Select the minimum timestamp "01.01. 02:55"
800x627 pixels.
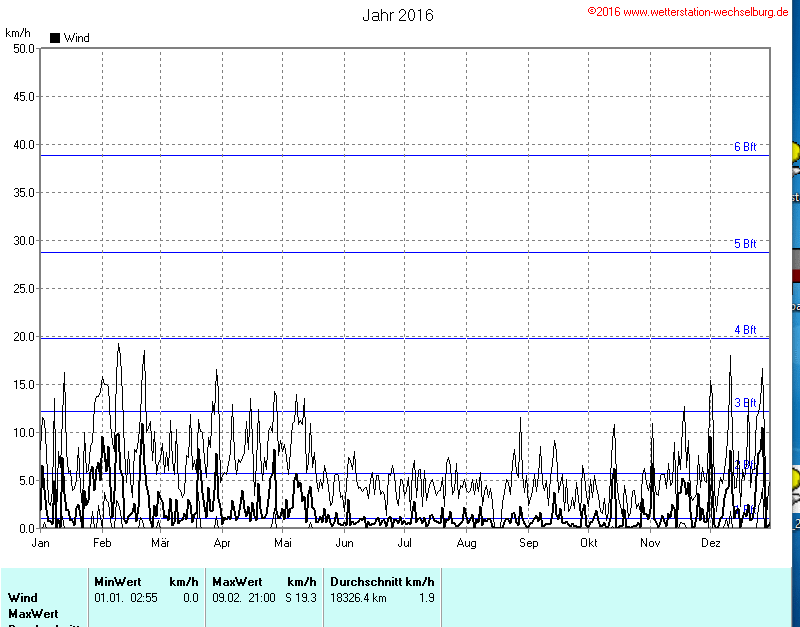(x=126, y=598)
